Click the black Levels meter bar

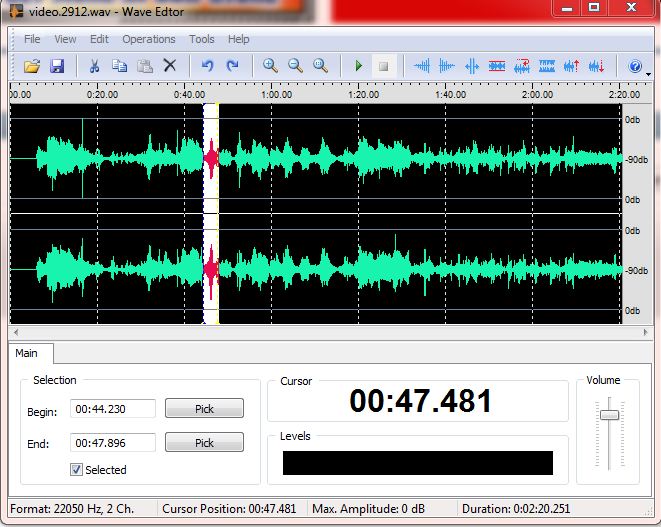418,463
